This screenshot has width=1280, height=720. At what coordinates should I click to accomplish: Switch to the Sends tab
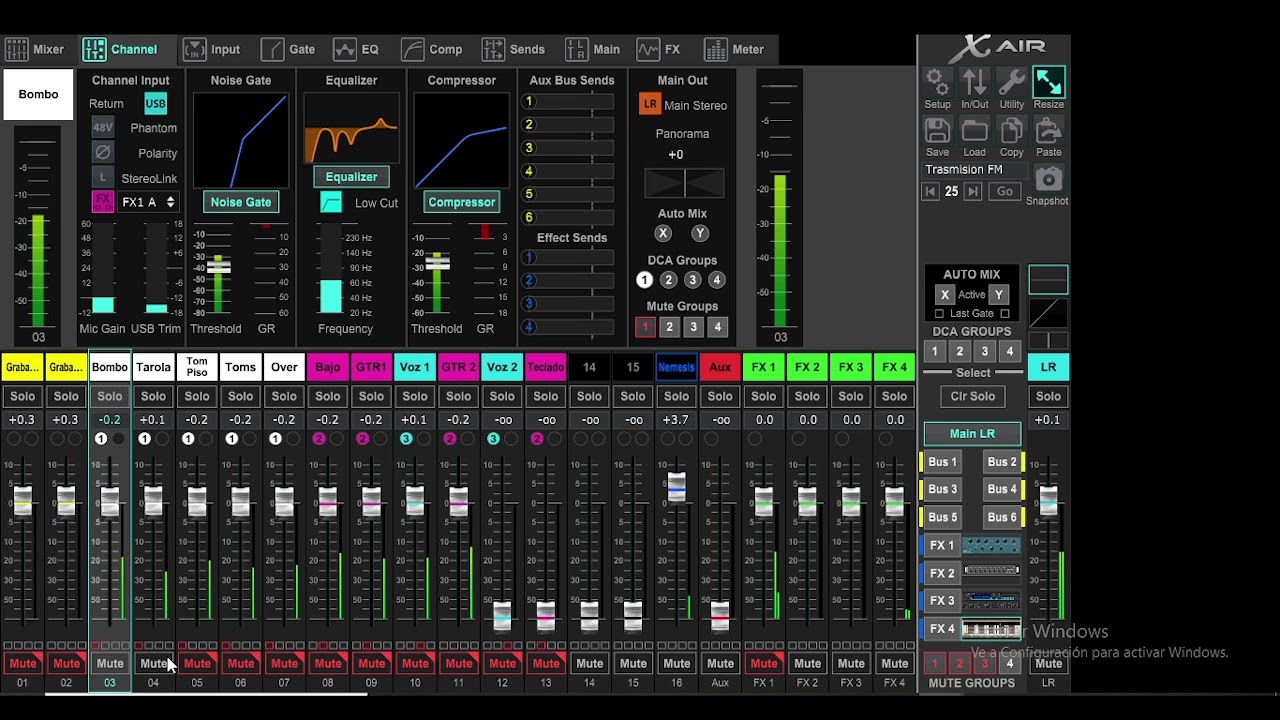(514, 49)
